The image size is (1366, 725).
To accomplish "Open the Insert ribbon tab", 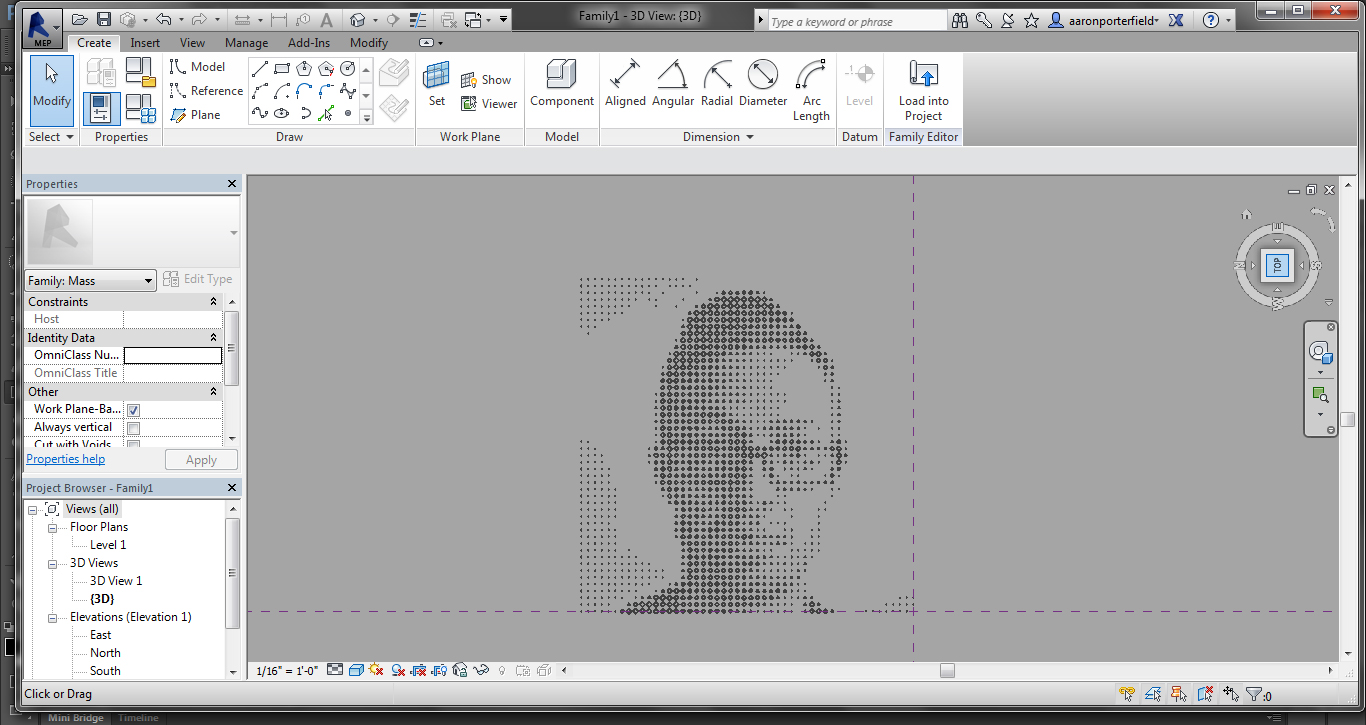I will (145, 43).
